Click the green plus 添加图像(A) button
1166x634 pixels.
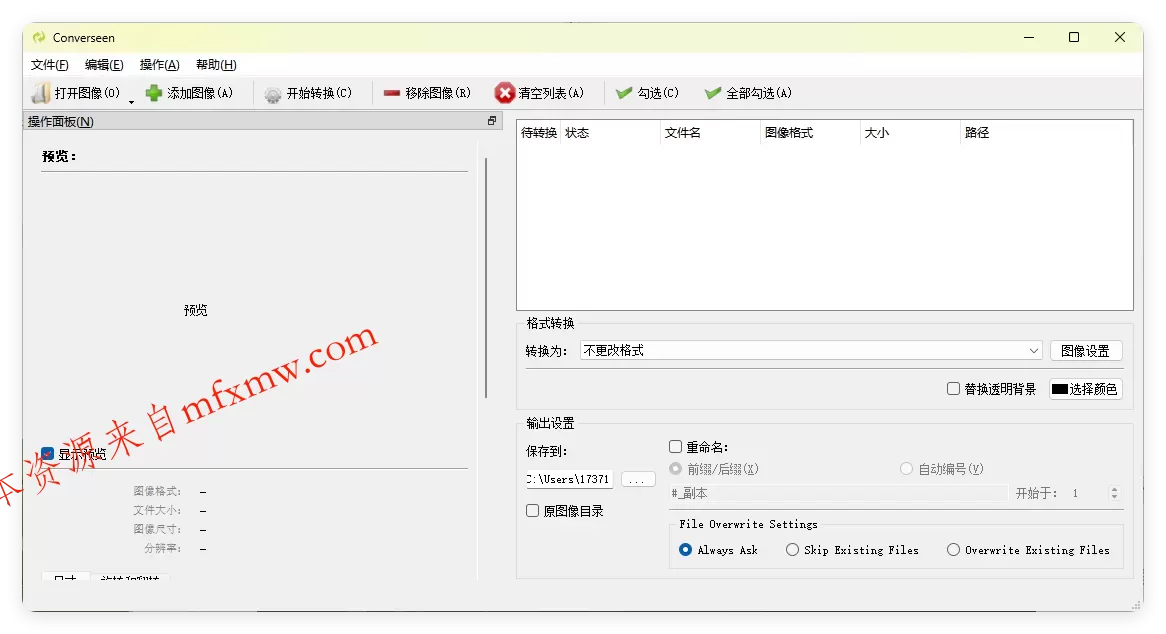pyautogui.click(x=190, y=94)
